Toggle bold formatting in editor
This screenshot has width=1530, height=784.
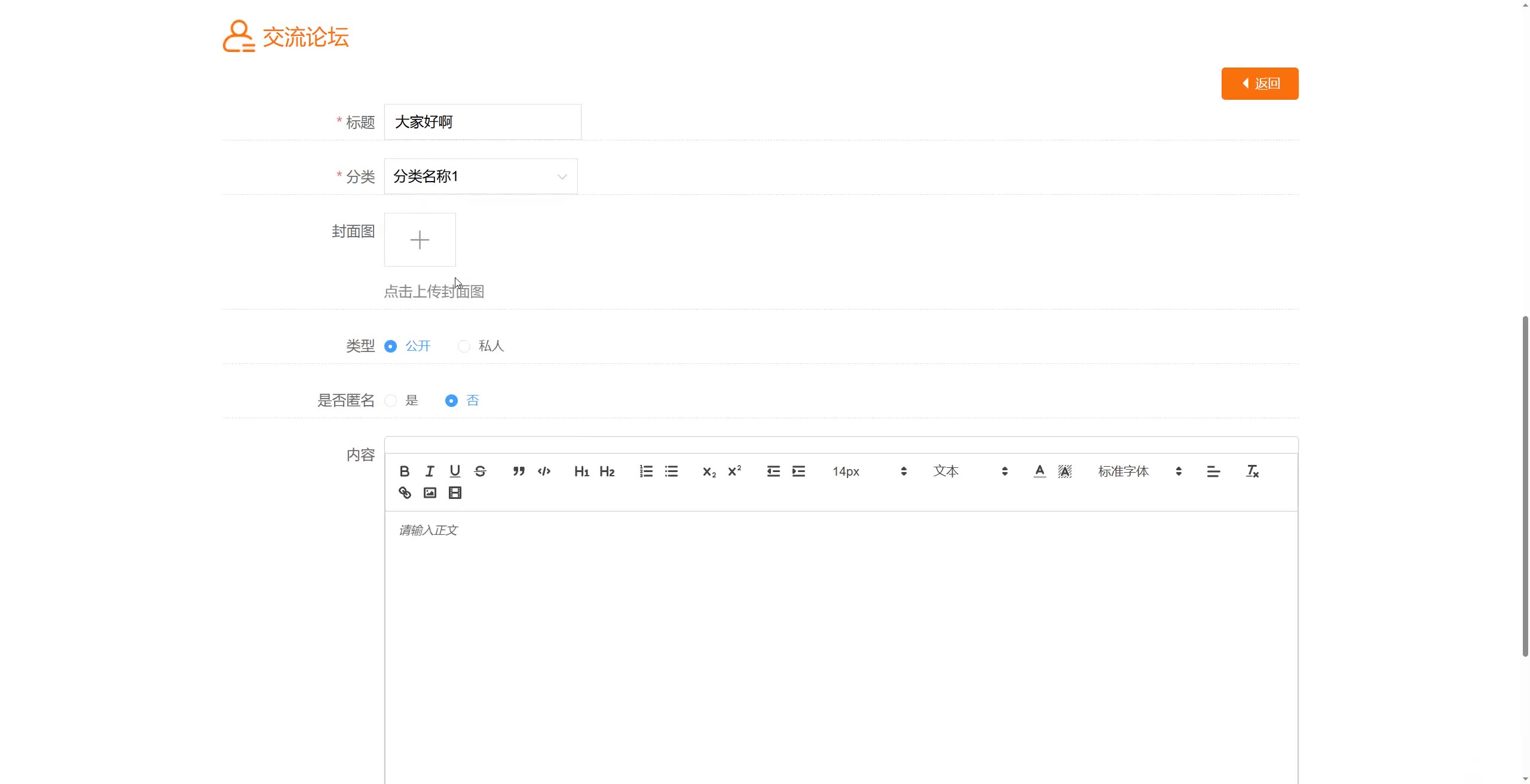coord(405,471)
